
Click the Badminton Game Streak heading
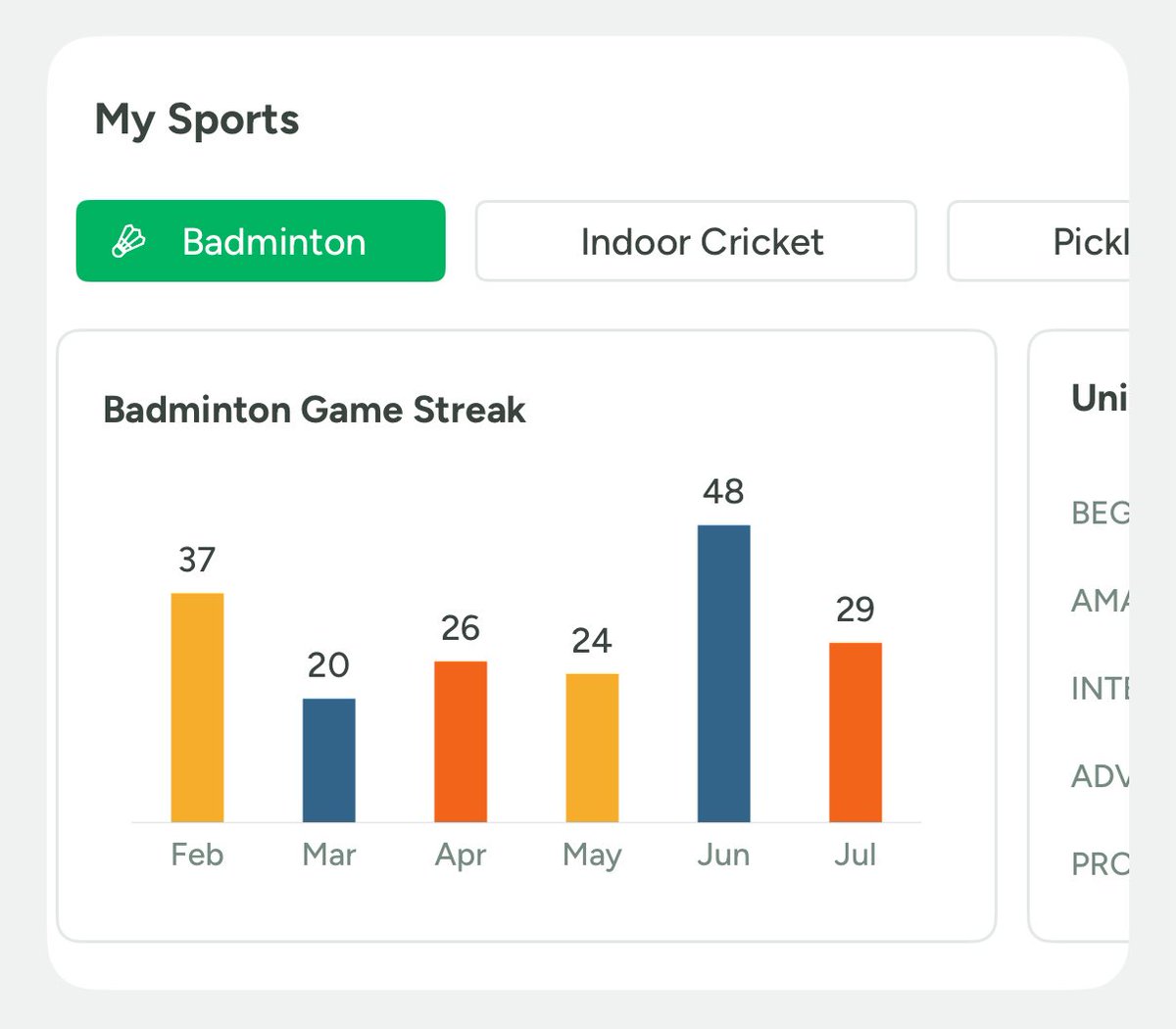(315, 410)
